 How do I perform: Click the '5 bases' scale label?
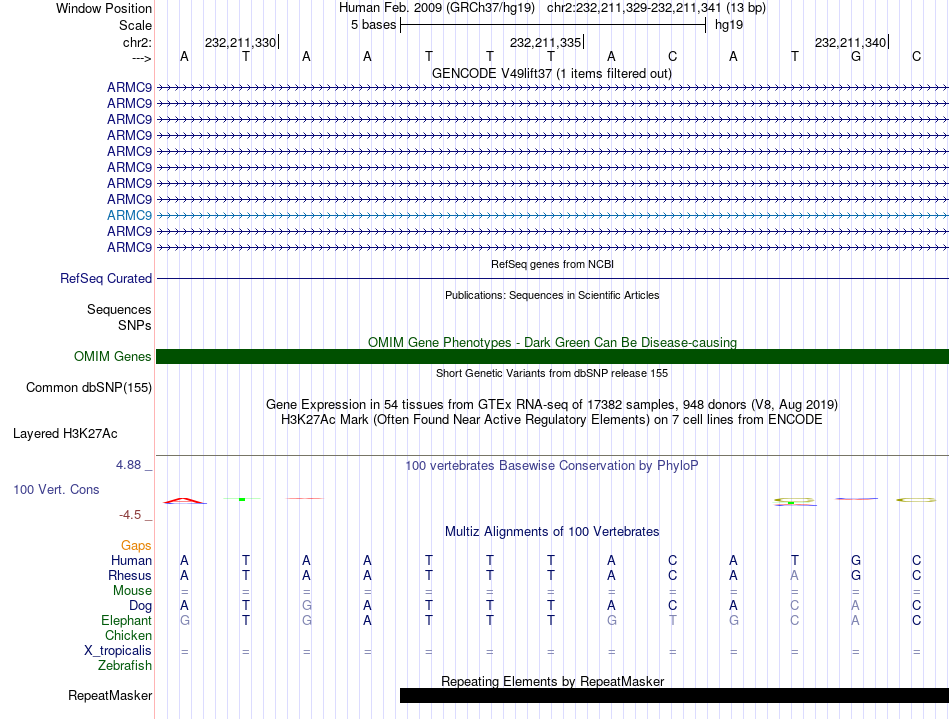373,25
